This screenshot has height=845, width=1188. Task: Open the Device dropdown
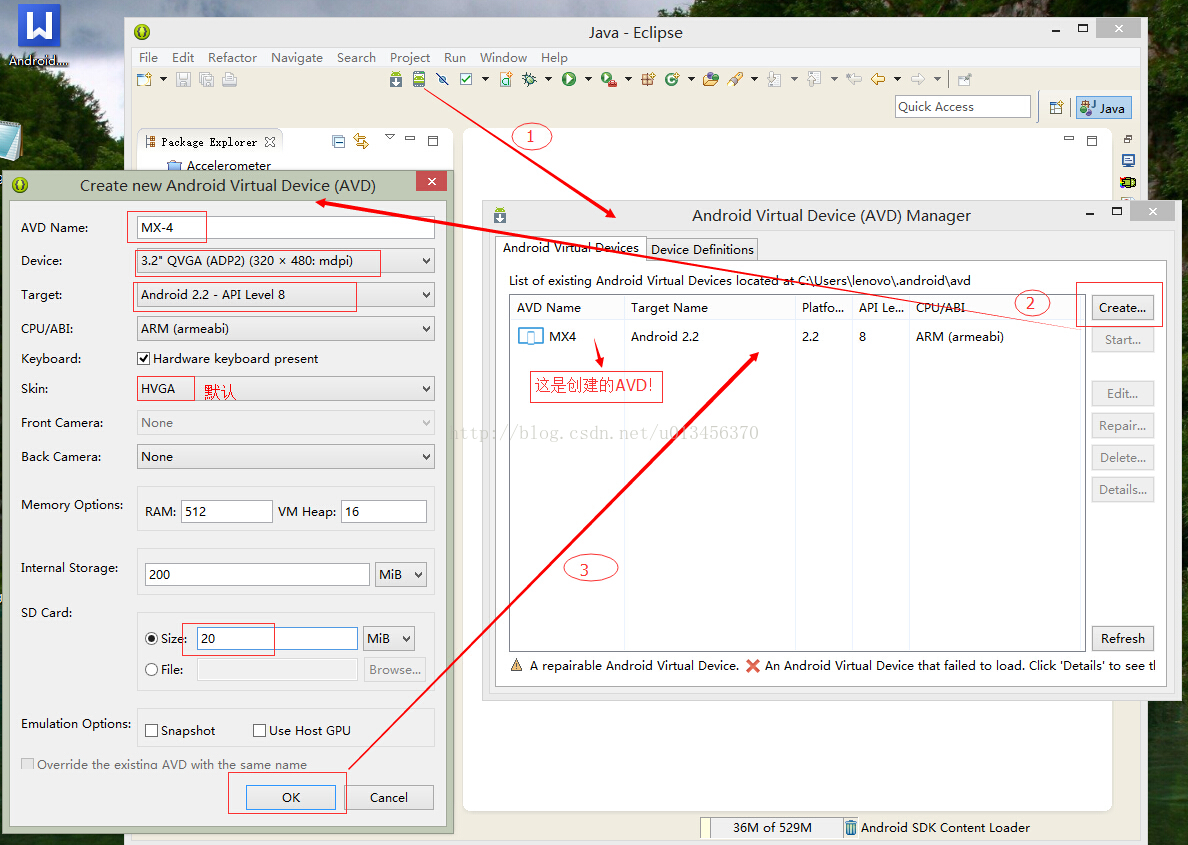[x=285, y=261]
